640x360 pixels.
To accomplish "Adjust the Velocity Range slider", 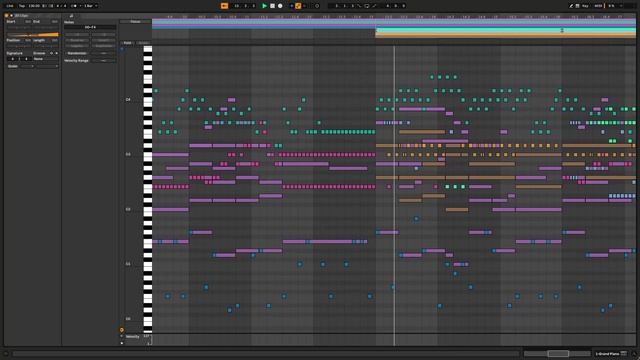I will click(x=104, y=60).
